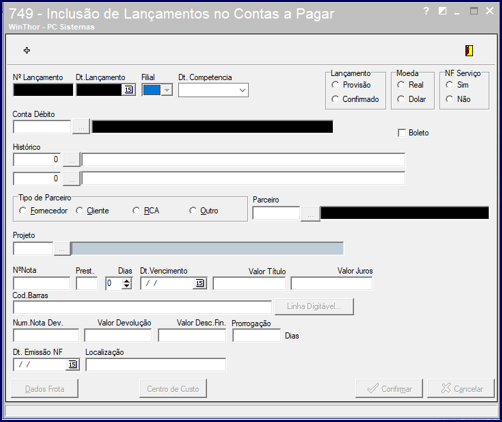The height and width of the screenshot is (422, 502).
Task: Focus the NºNota input field
Action: (42, 284)
